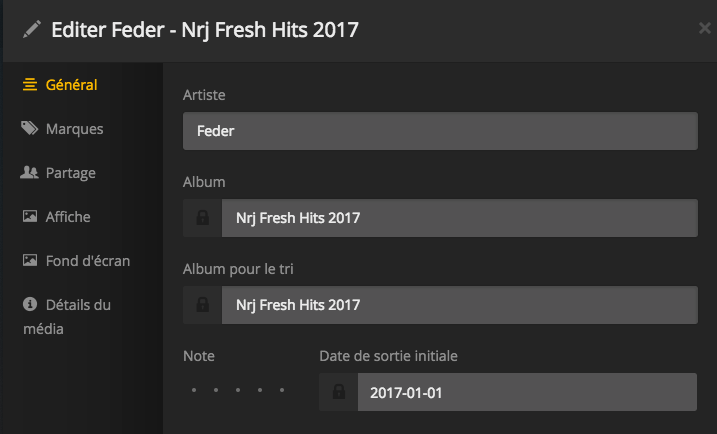717x434 pixels.
Task: Click the Détails du média info icon
Action: coord(30,305)
